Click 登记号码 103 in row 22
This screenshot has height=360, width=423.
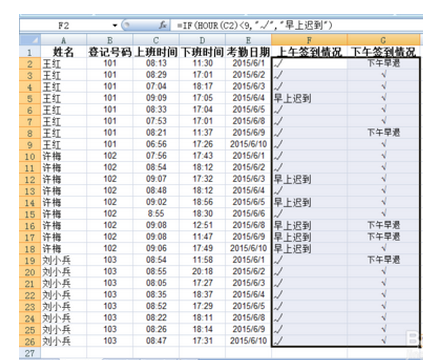pyautogui.click(x=110, y=295)
